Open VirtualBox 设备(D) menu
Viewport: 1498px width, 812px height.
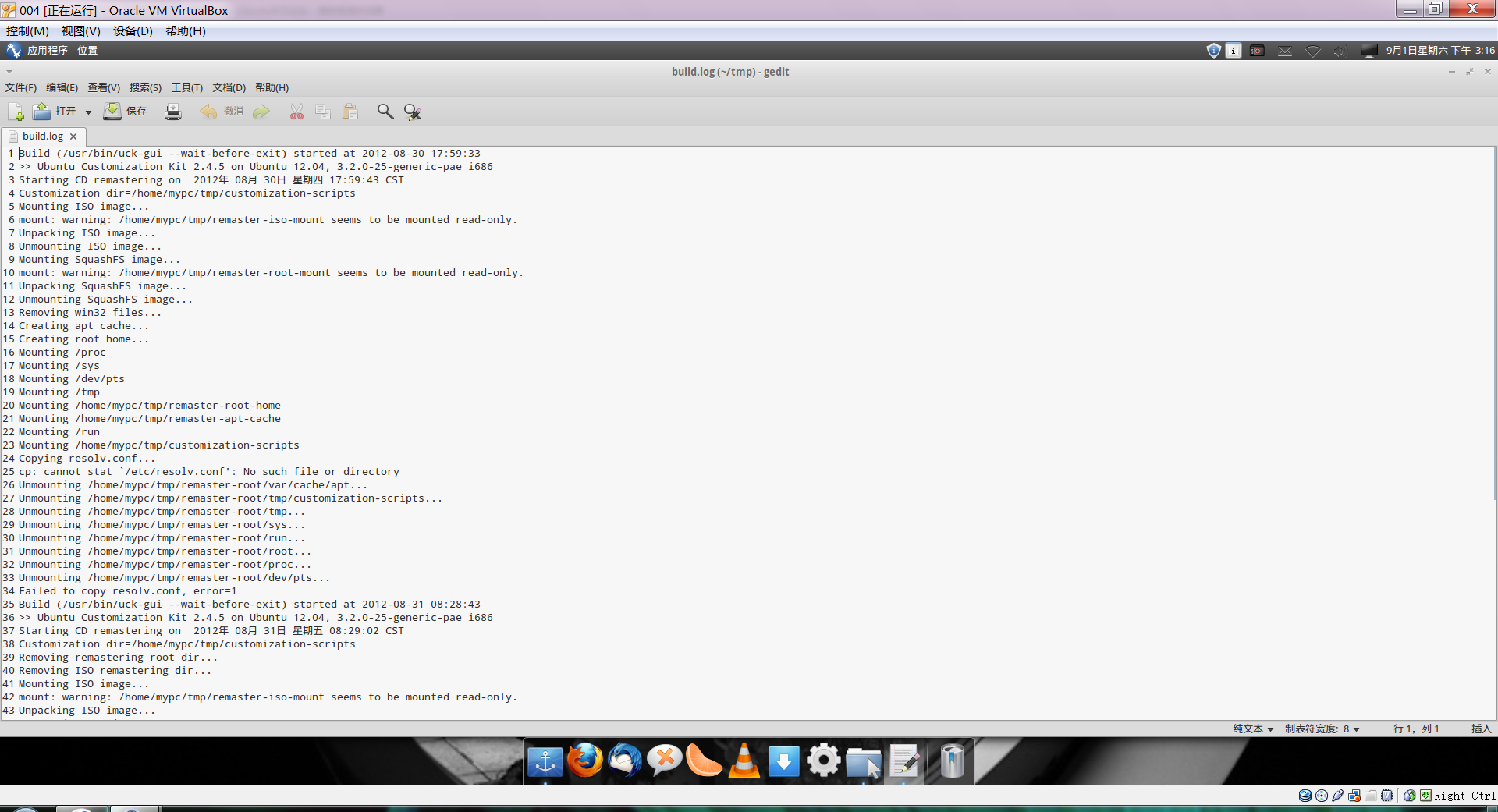(133, 31)
